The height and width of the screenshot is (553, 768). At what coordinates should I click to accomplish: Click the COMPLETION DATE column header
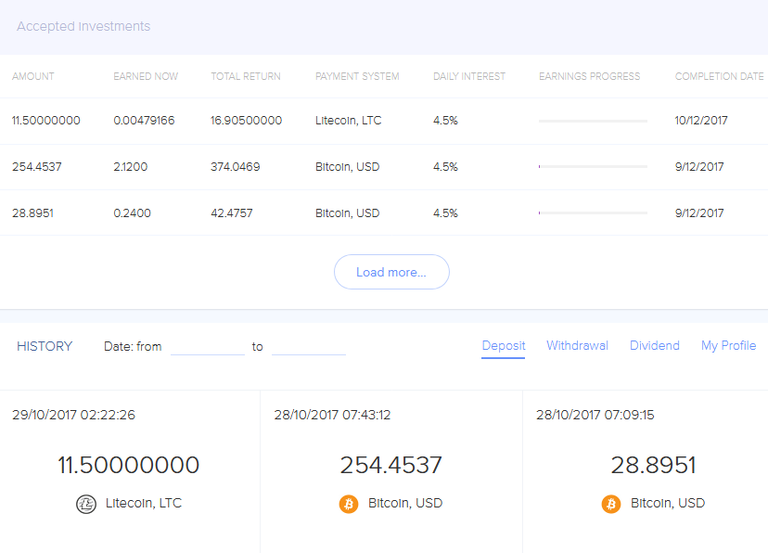[x=719, y=76]
